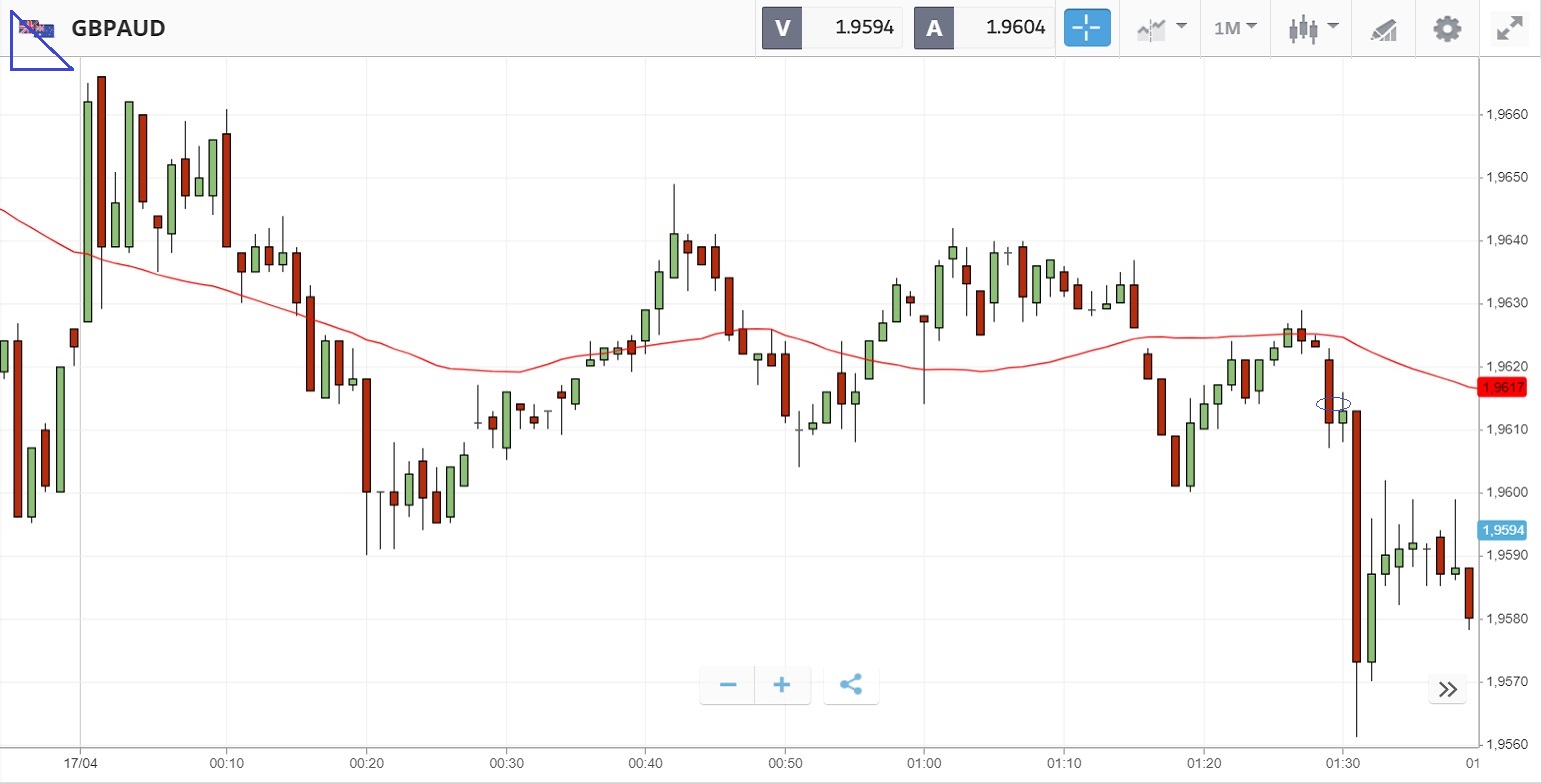Viewport: 1541px width, 783px height.
Task: Toggle the blue crosshair cursor button
Action: tap(1087, 28)
